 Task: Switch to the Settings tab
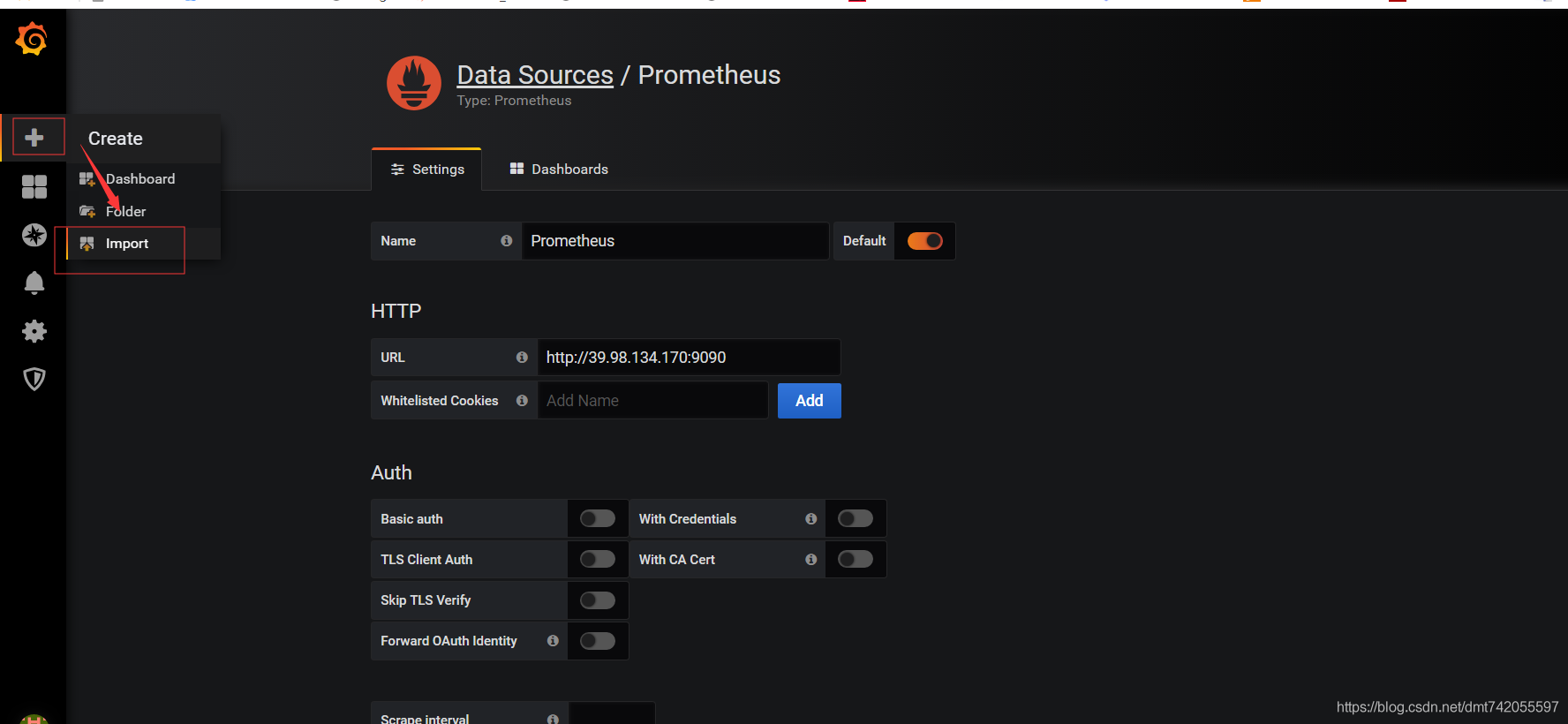[x=427, y=170]
